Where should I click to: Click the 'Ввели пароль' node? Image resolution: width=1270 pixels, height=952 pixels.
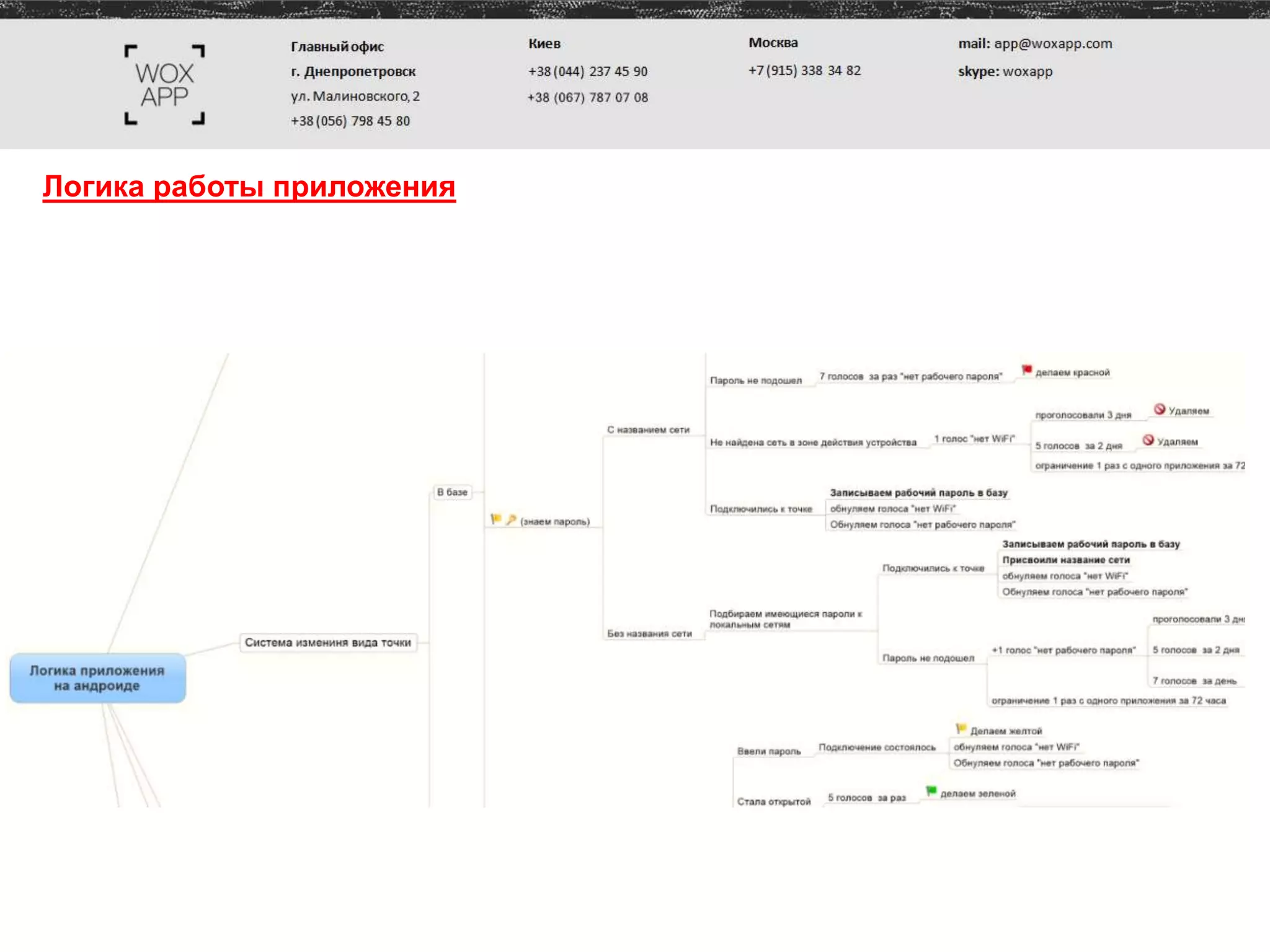coord(768,751)
